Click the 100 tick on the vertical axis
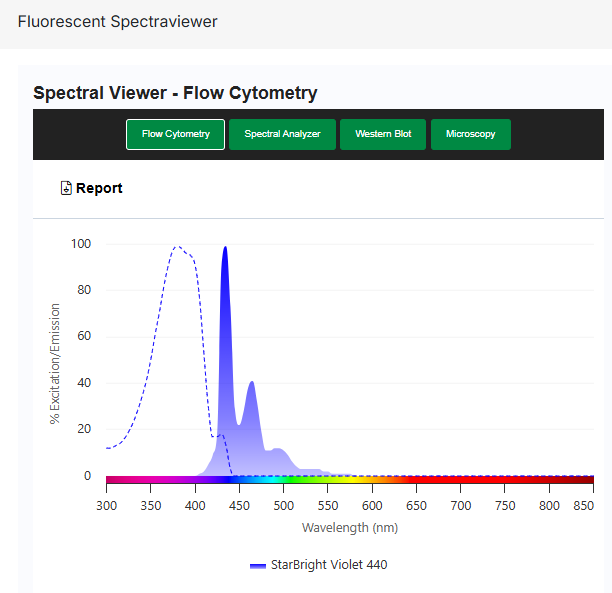Image resolution: width=612 pixels, height=593 pixels. click(81, 244)
